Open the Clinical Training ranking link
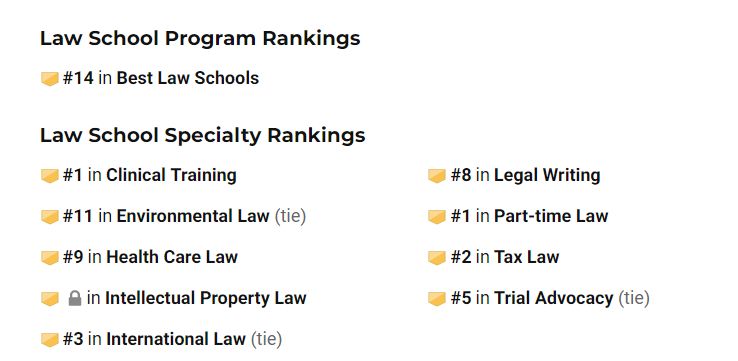The image size is (738, 361). click(x=171, y=175)
